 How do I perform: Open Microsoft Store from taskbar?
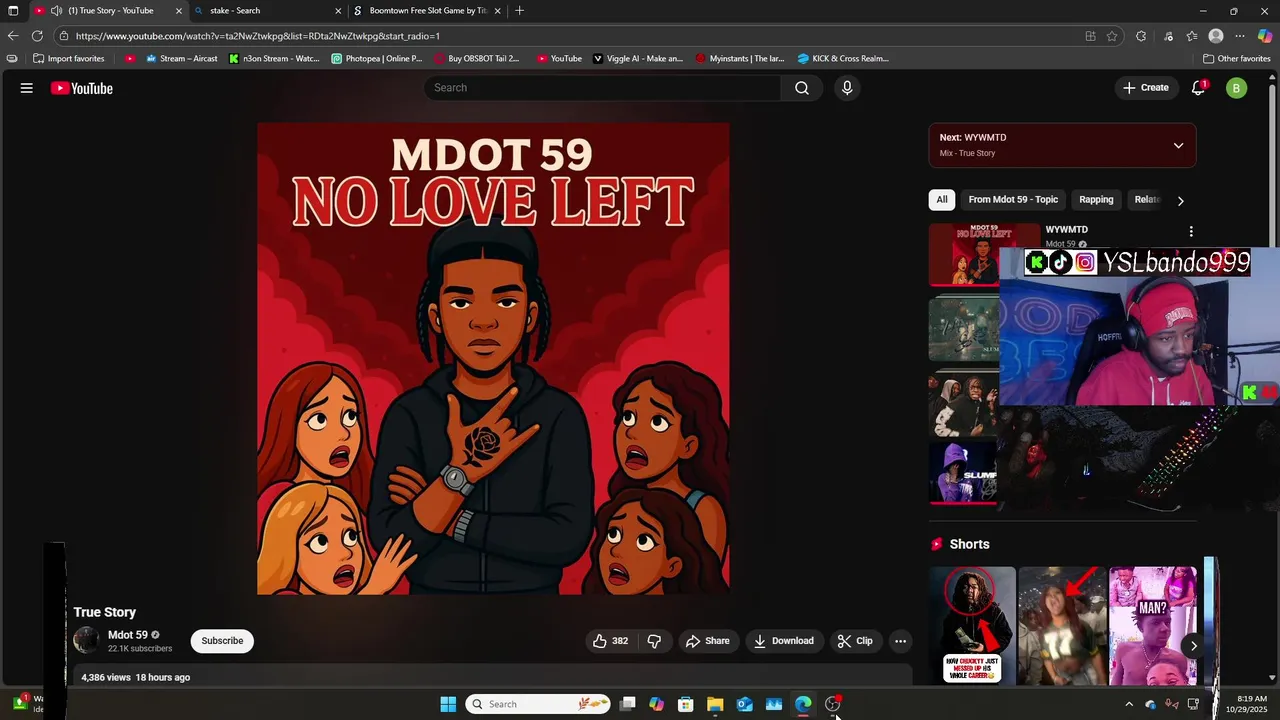pos(686,704)
